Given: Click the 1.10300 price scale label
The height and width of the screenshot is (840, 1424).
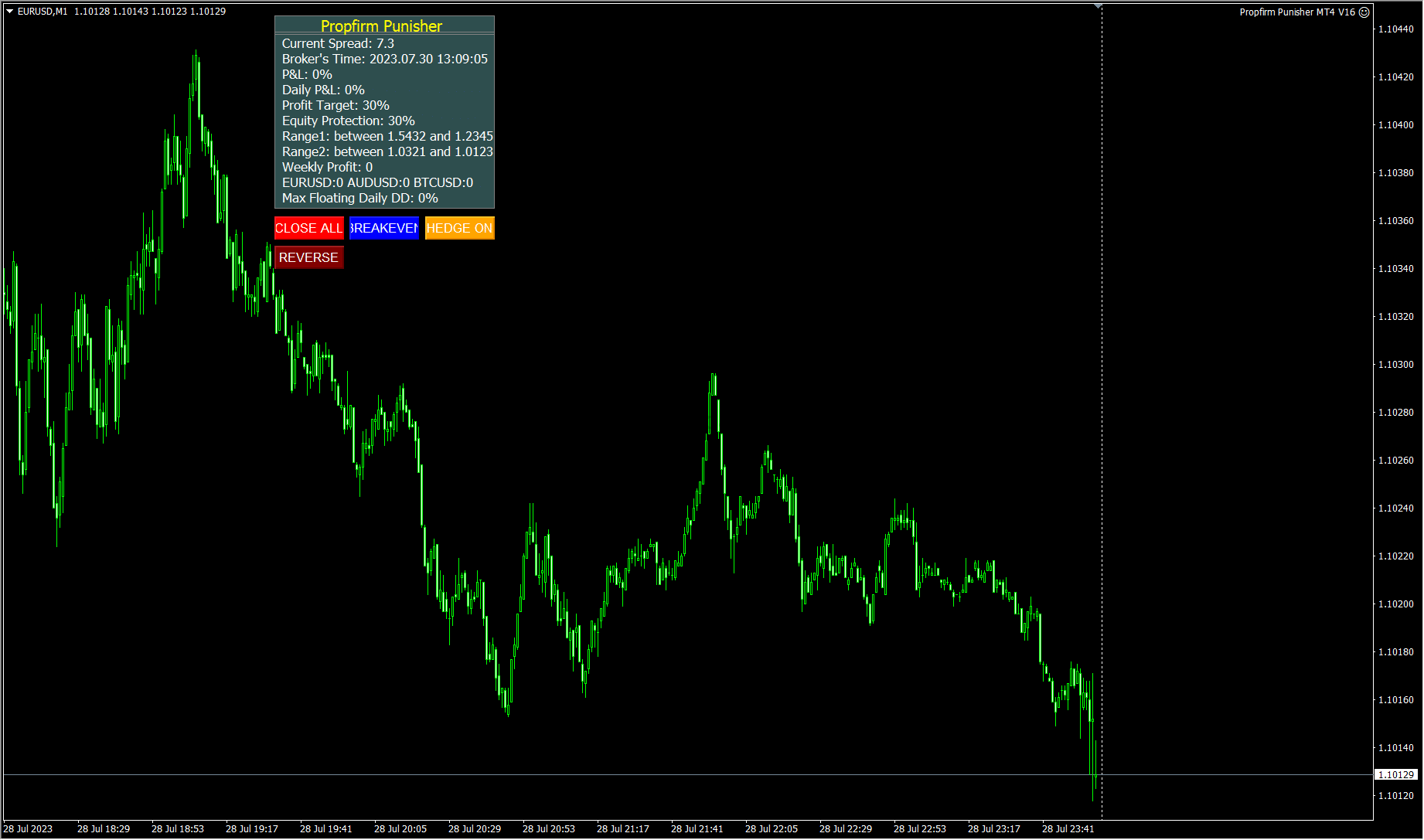Looking at the screenshot, I should 1395,365.
